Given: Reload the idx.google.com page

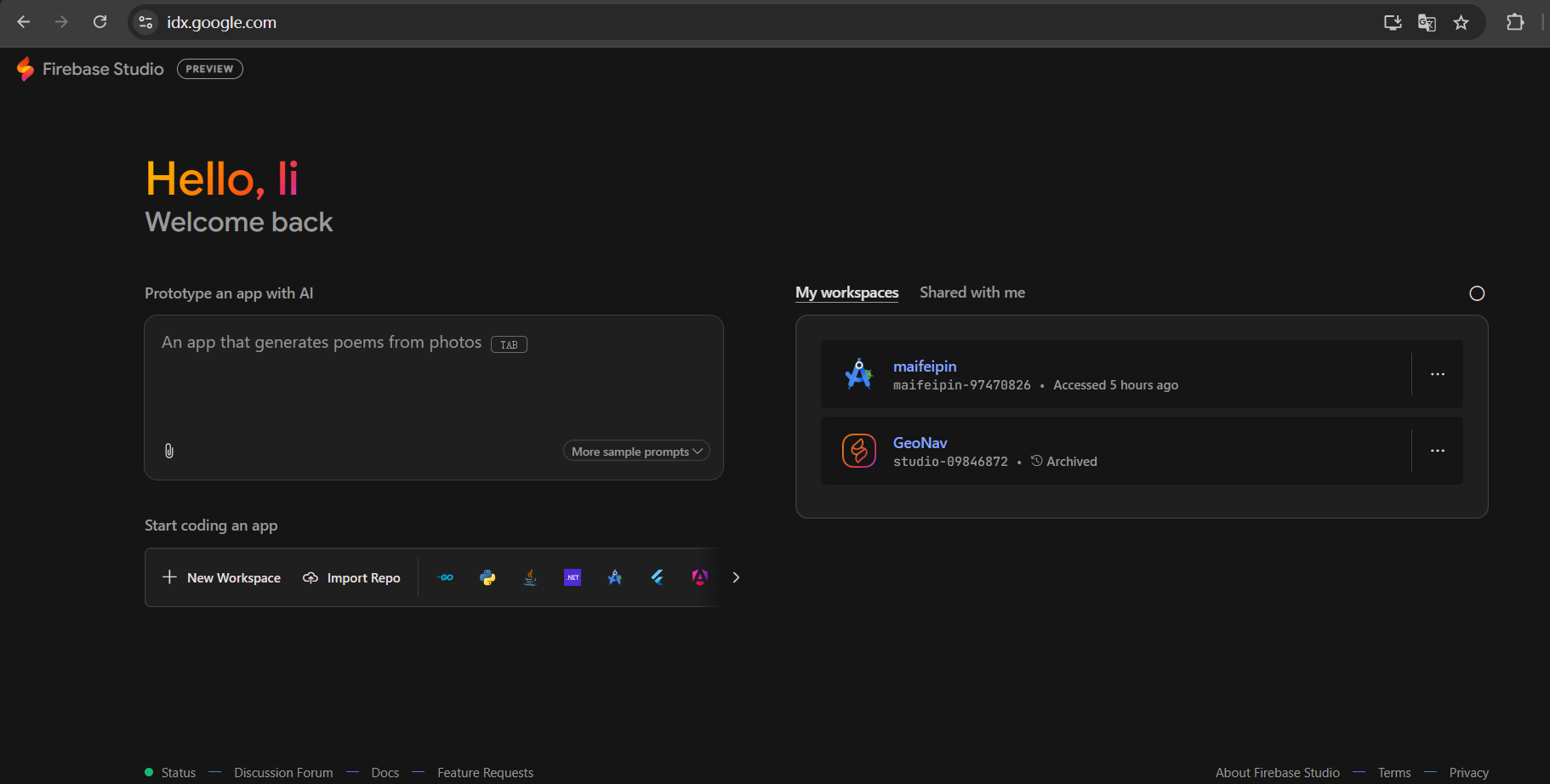Looking at the screenshot, I should 100,22.
